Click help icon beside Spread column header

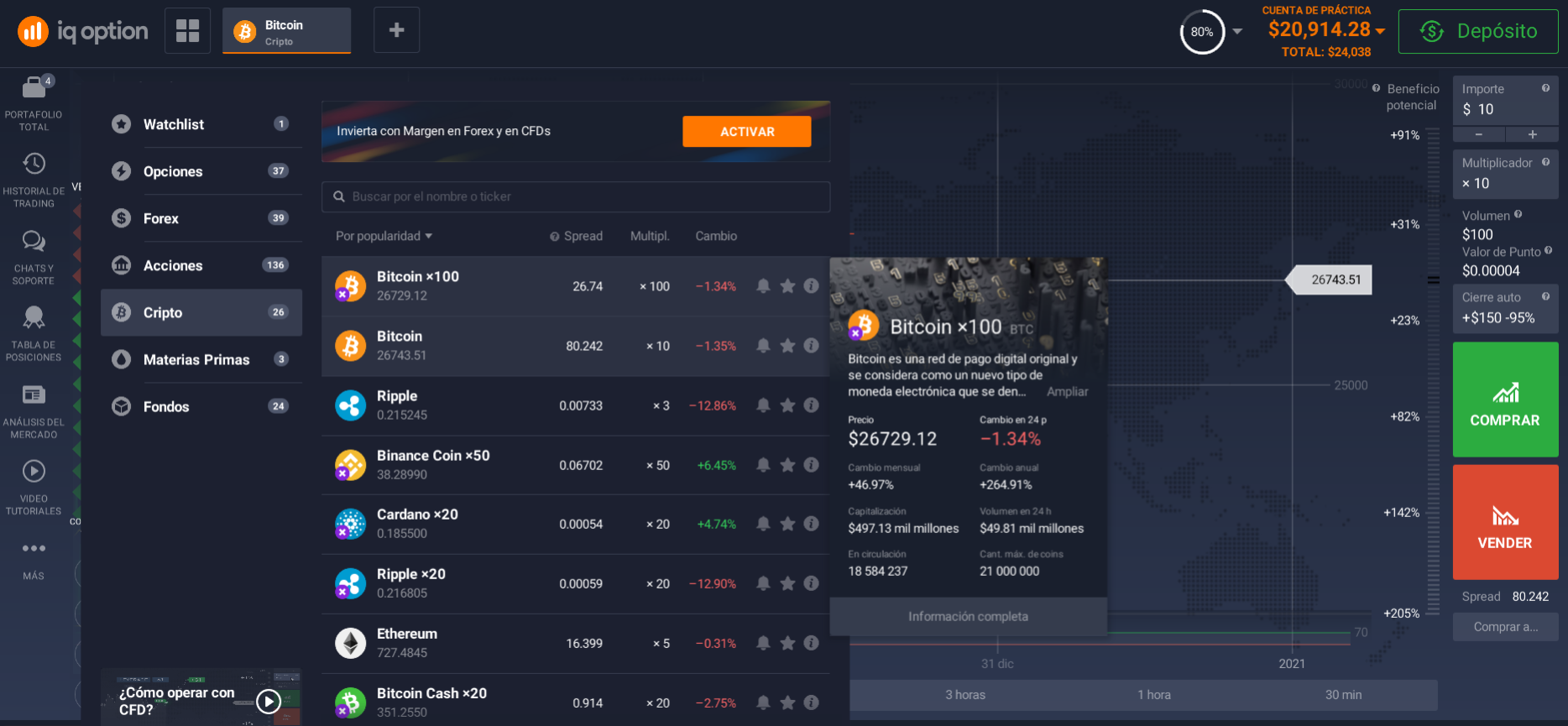coord(554,237)
